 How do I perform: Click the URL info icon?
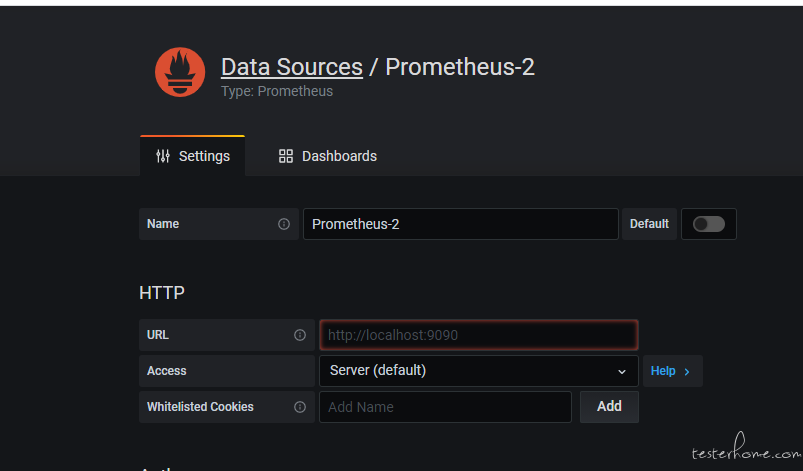pos(300,335)
